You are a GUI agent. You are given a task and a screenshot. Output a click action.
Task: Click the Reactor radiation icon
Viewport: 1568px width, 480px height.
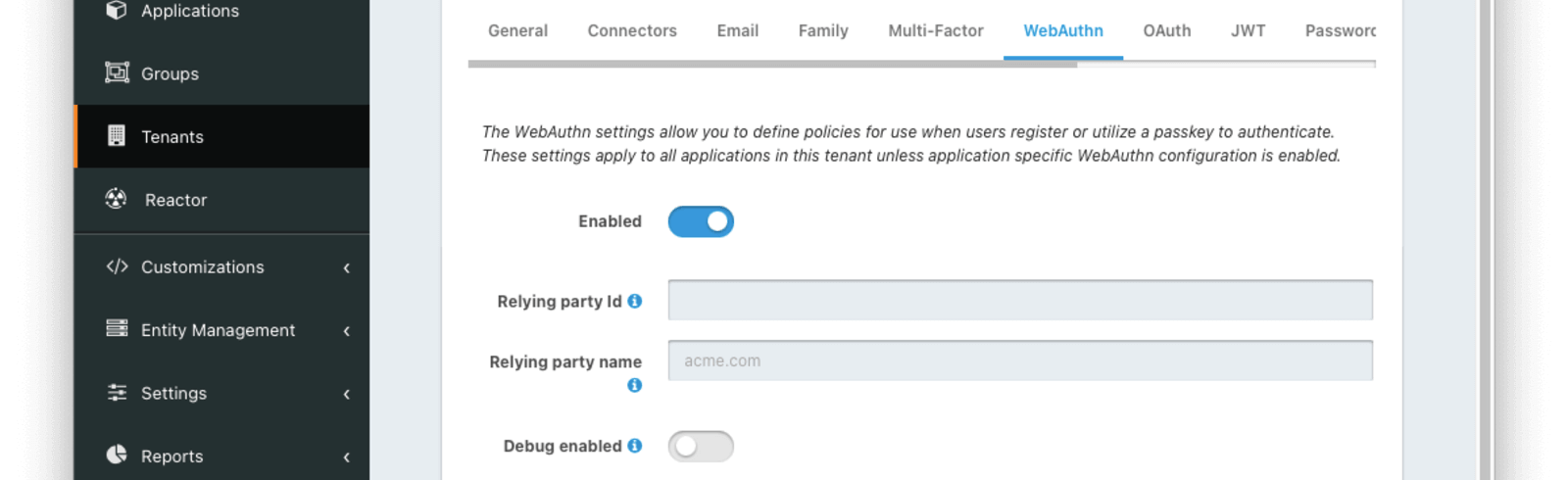(116, 199)
